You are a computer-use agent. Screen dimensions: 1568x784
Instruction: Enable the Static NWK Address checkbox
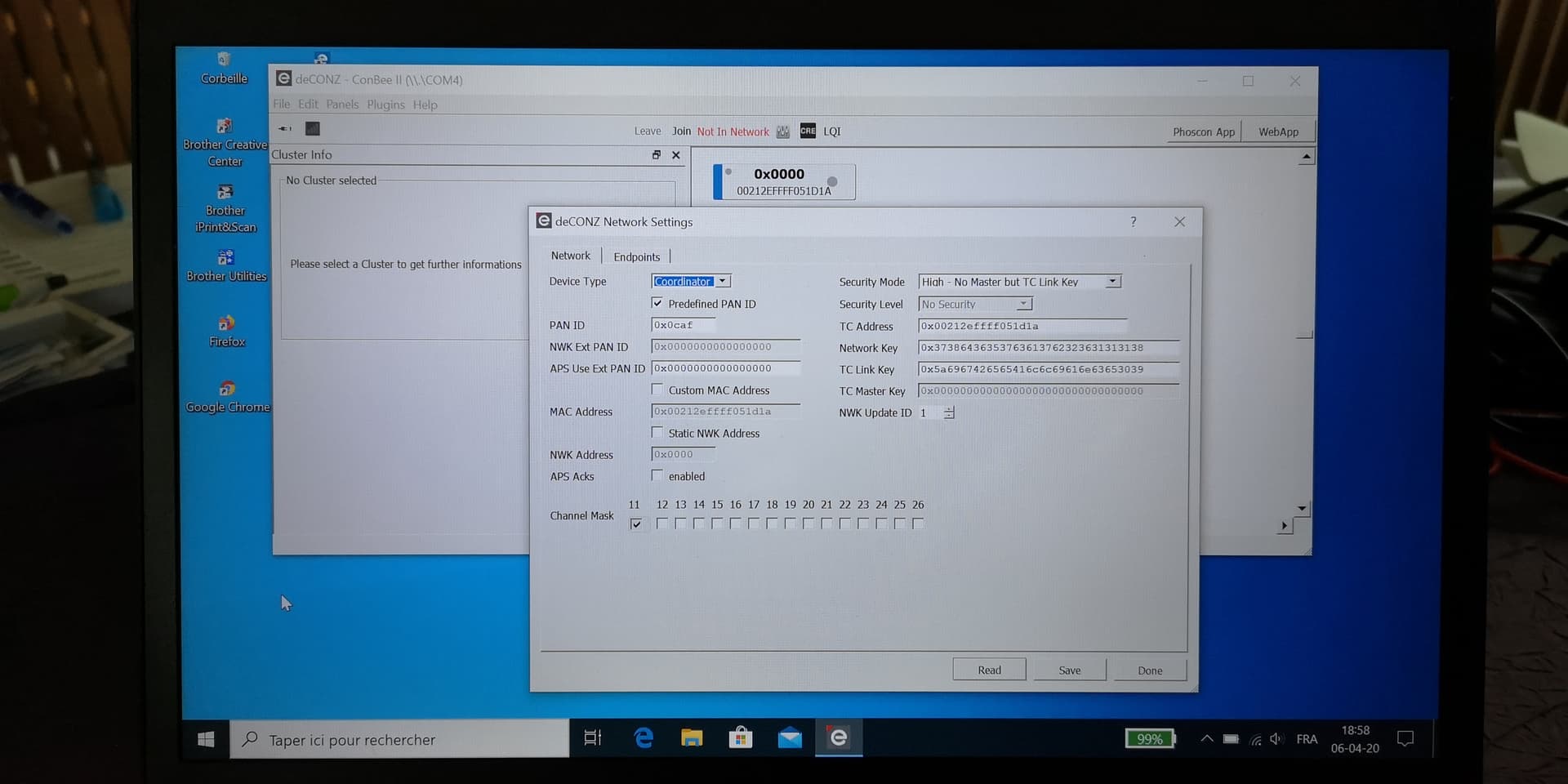pos(657,432)
